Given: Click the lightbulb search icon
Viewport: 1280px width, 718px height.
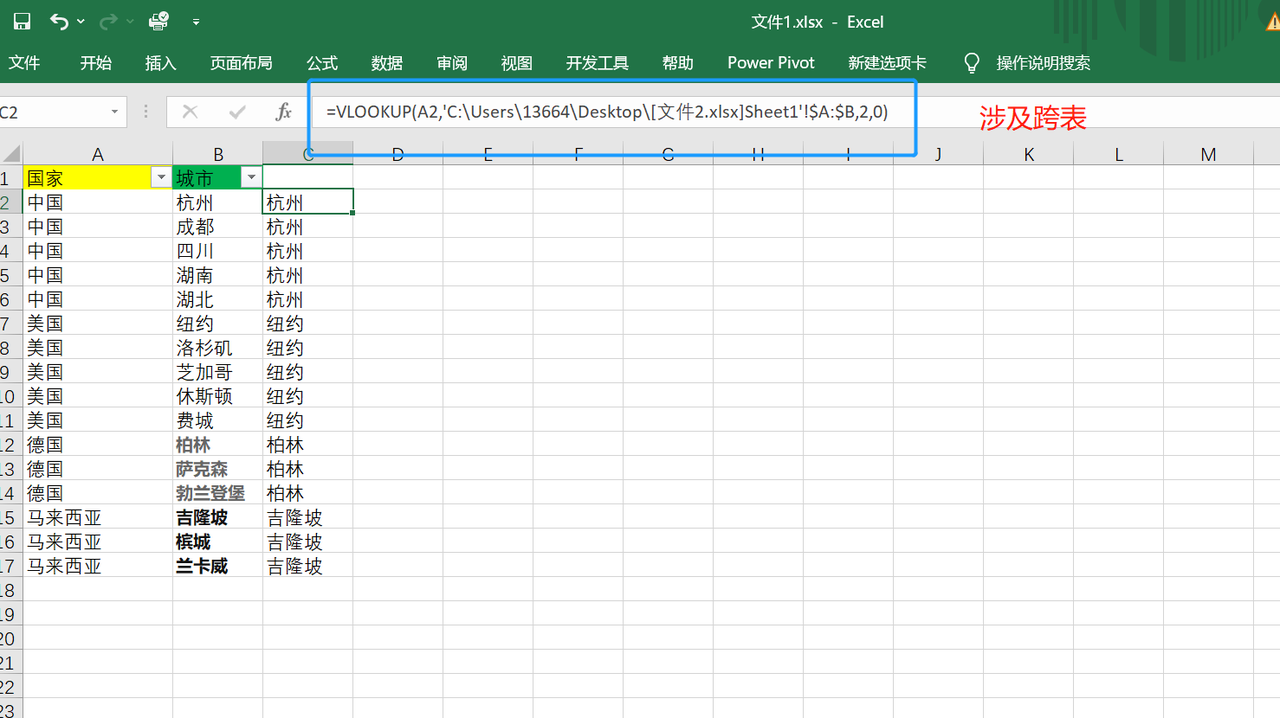Looking at the screenshot, I should 971,63.
